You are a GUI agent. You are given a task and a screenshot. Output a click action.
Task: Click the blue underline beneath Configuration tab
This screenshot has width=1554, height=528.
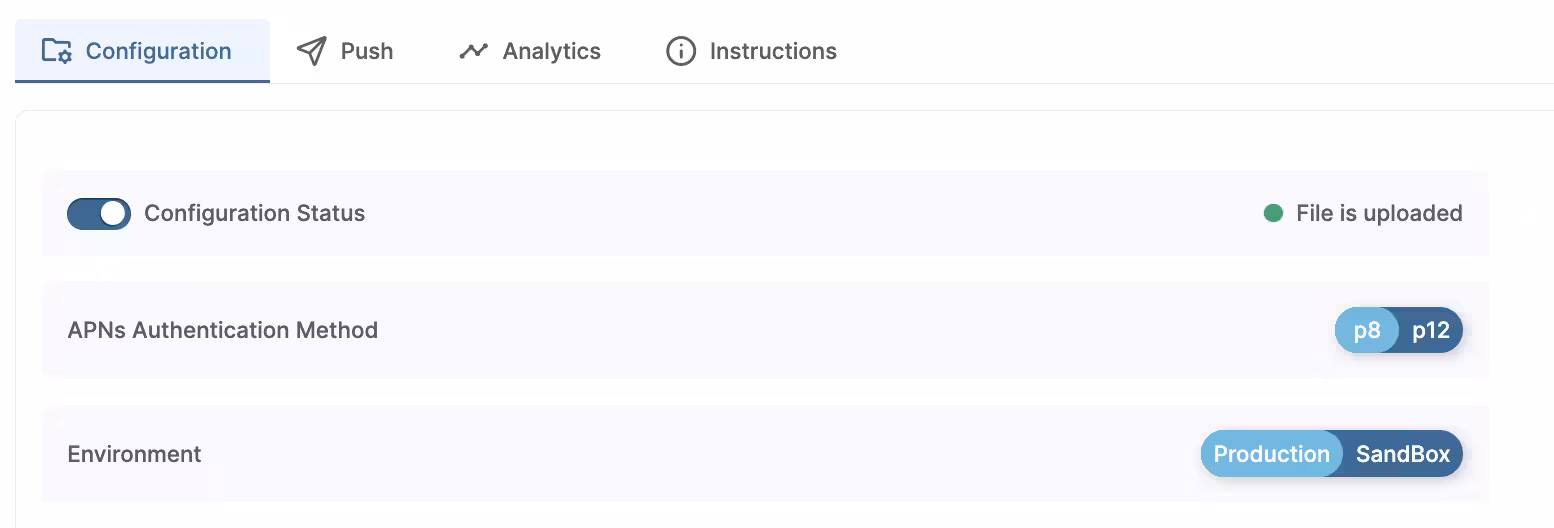pos(142,81)
